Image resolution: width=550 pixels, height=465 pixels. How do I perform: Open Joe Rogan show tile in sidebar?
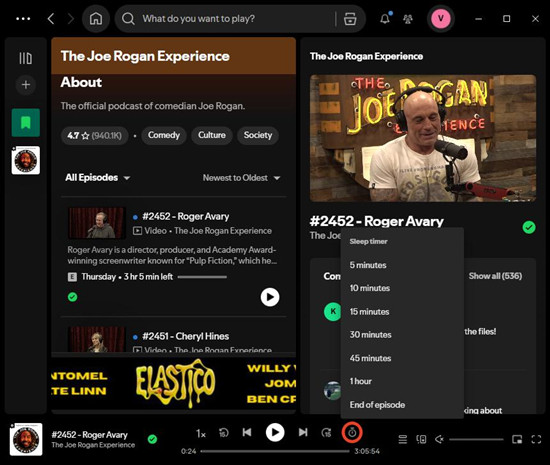coord(26,160)
